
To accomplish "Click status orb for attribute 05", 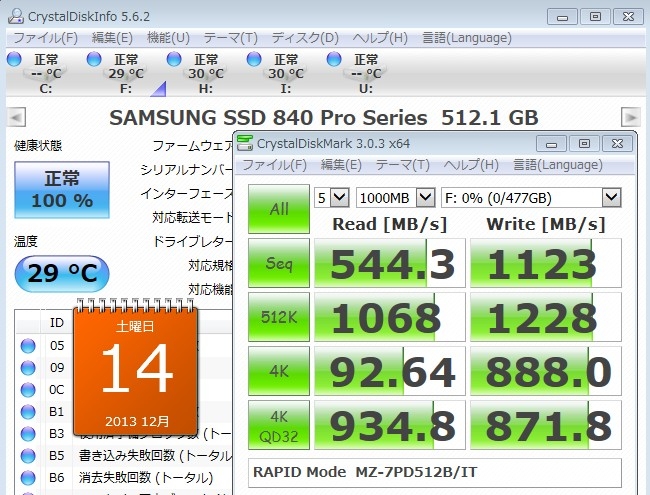I will coord(28,345).
